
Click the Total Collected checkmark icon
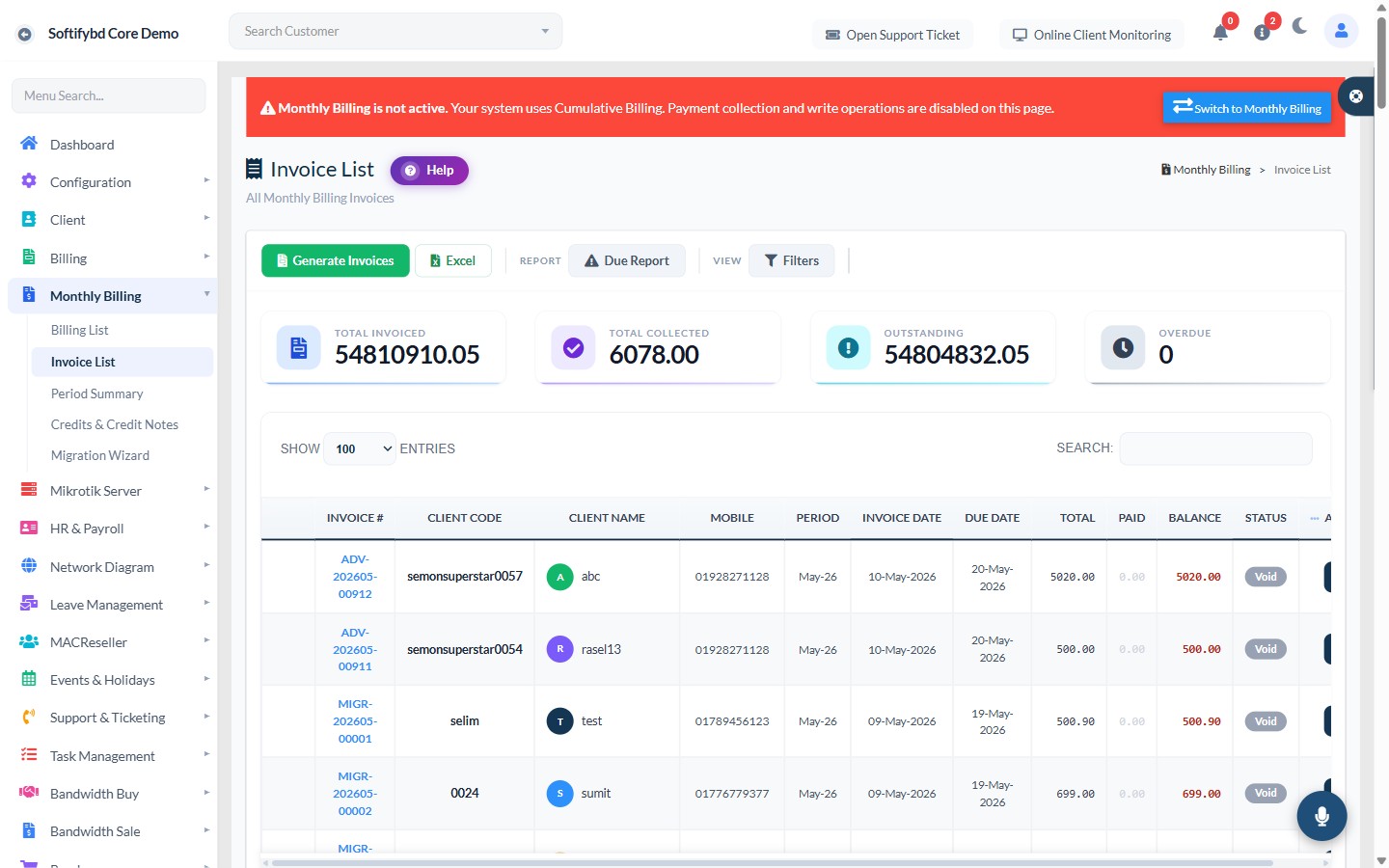pyautogui.click(x=573, y=347)
